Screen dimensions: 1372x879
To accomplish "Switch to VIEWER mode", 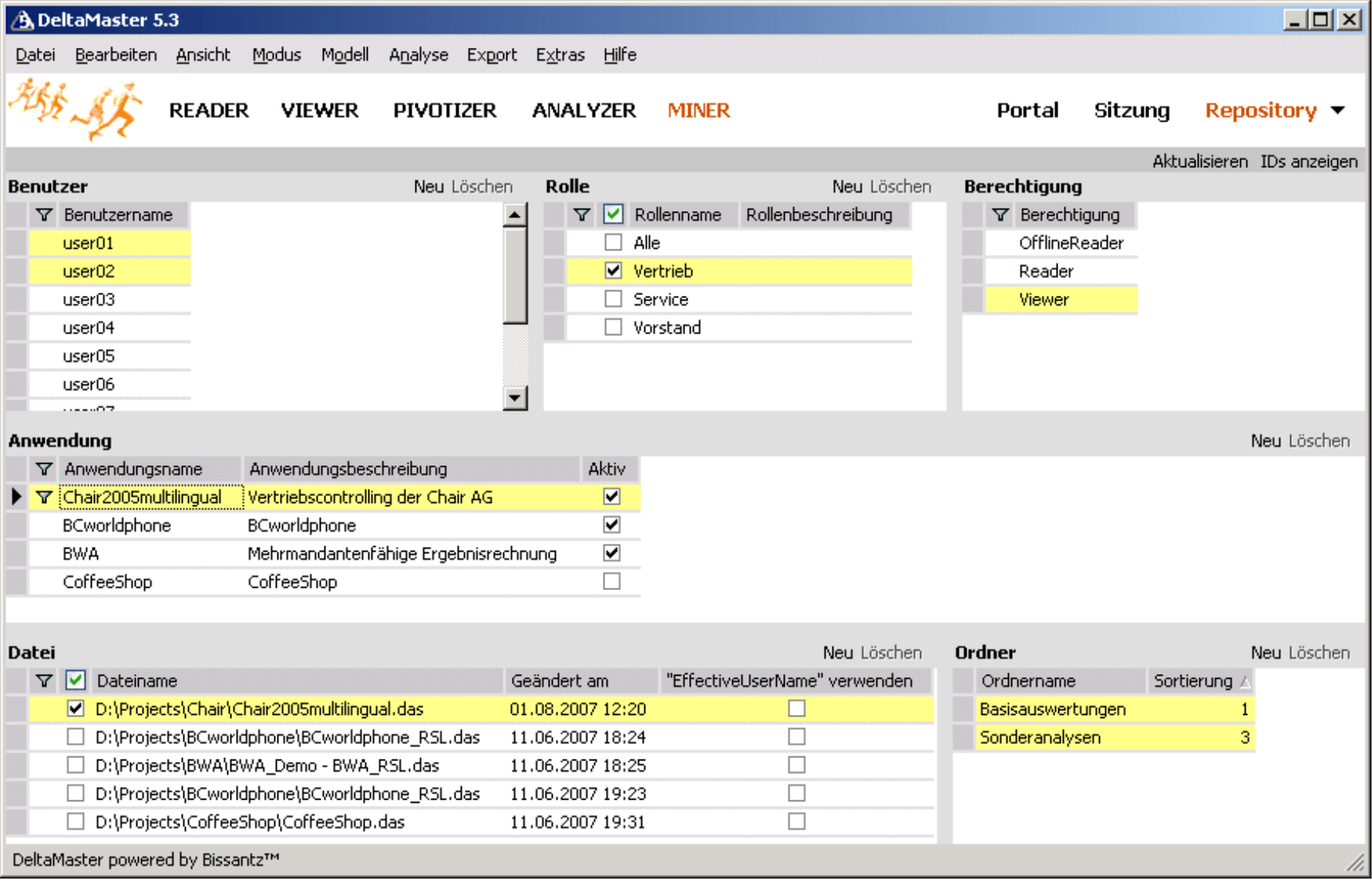I will (x=319, y=111).
